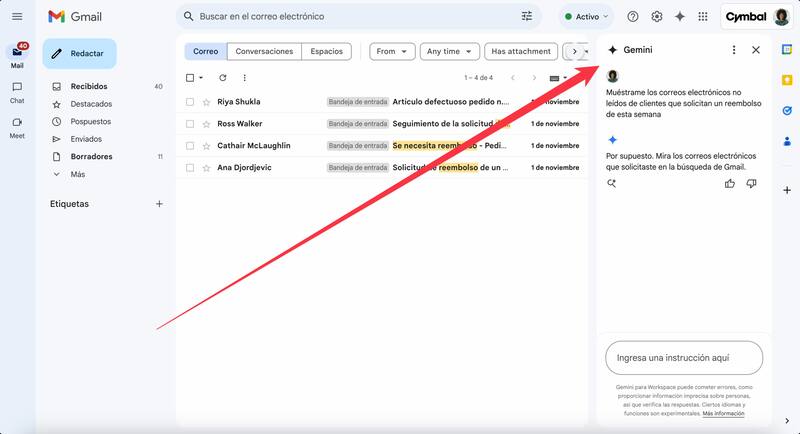Close the Gemini side panel
Screen dimensions: 800x434
(x=756, y=50)
